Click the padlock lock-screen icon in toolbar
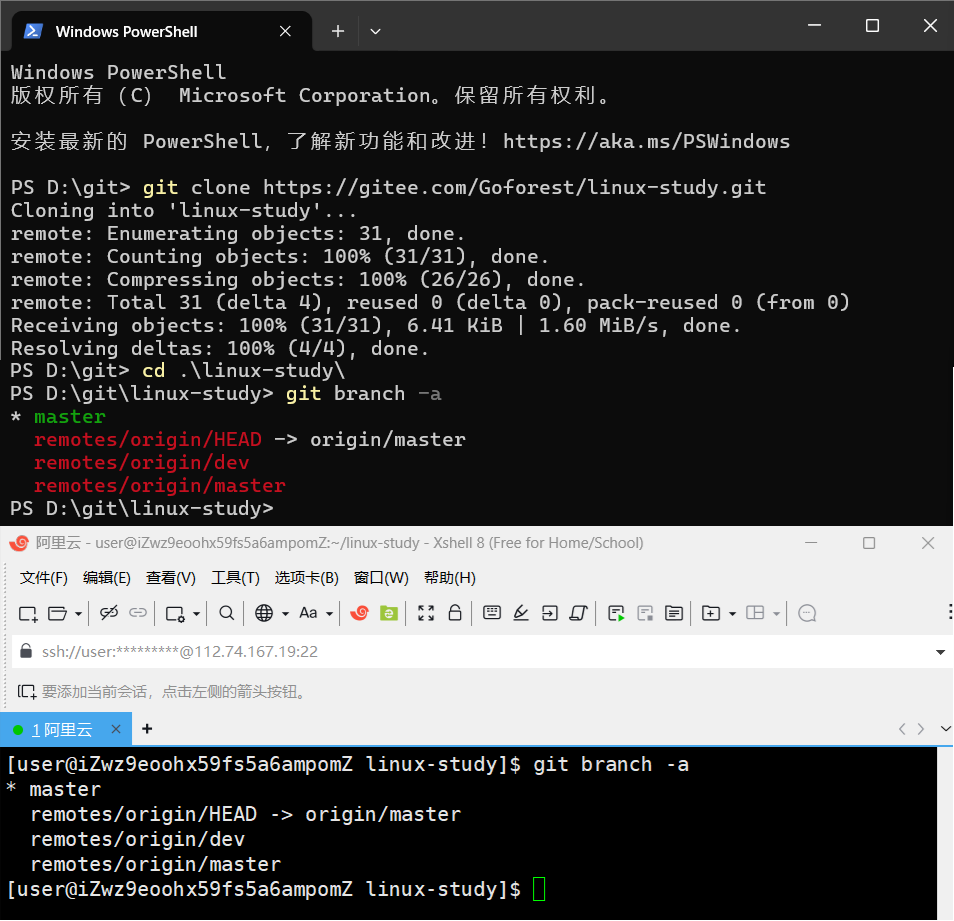Screen dimensions: 954x921 (454, 613)
